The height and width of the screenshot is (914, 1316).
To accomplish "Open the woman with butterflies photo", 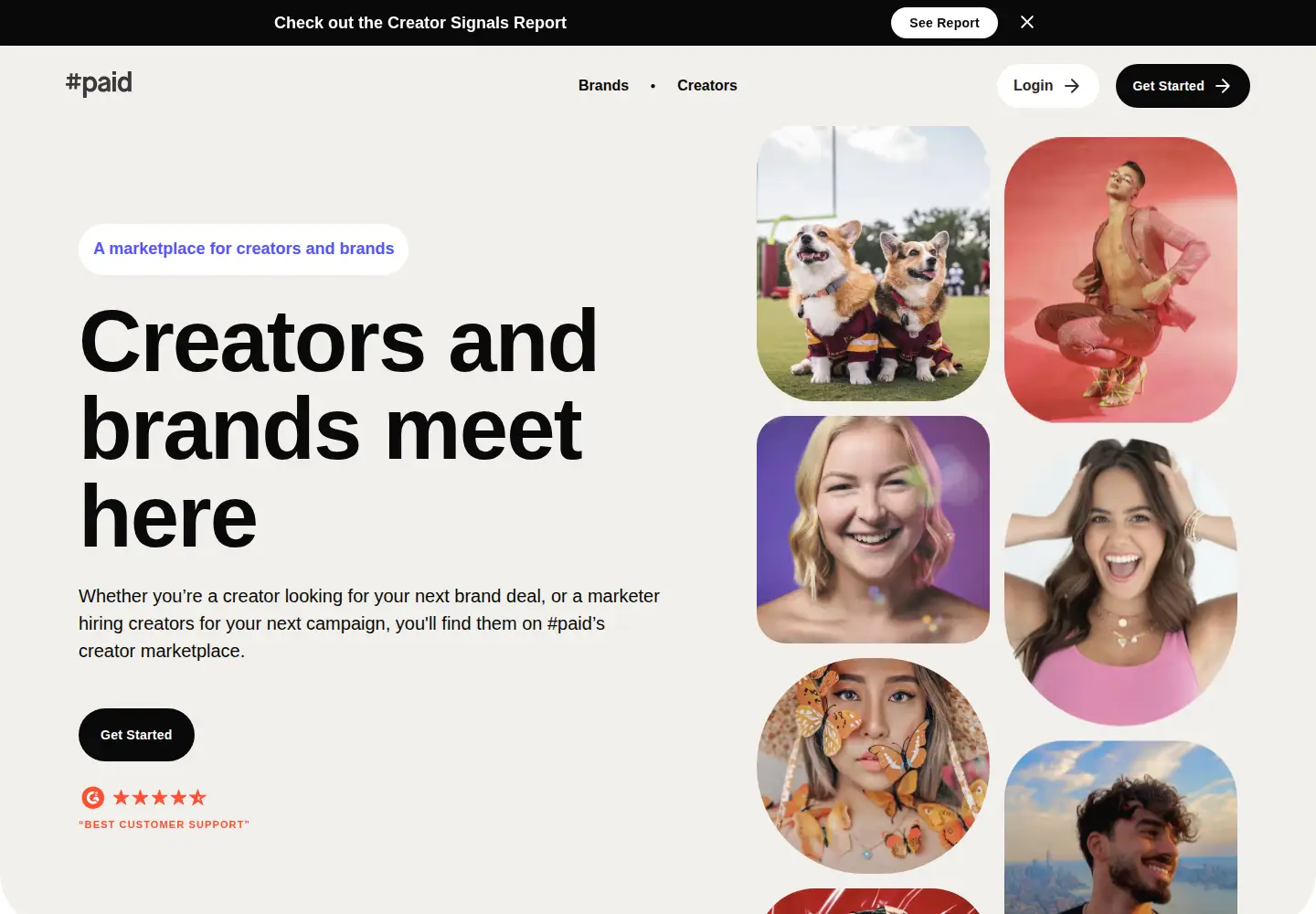I will [873, 766].
